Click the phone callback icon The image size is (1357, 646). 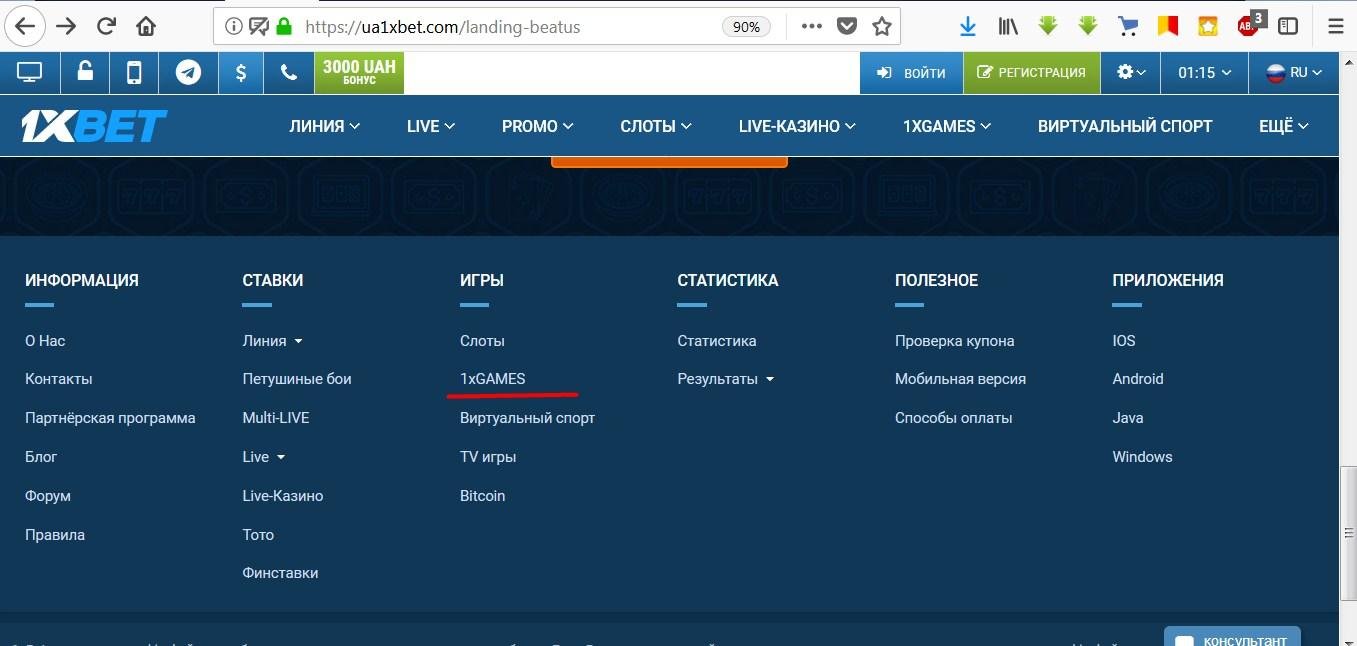(x=289, y=73)
